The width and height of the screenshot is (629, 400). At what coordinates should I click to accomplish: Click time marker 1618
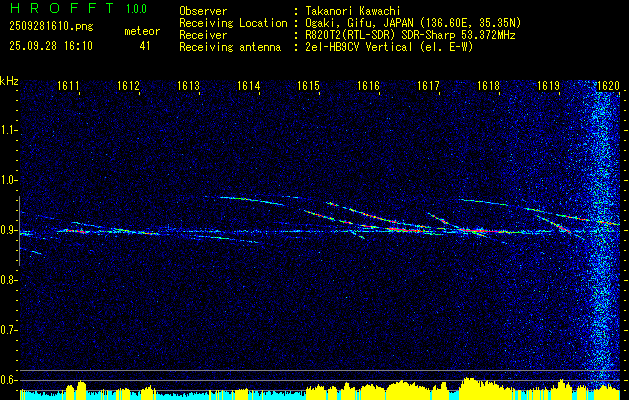(489, 85)
